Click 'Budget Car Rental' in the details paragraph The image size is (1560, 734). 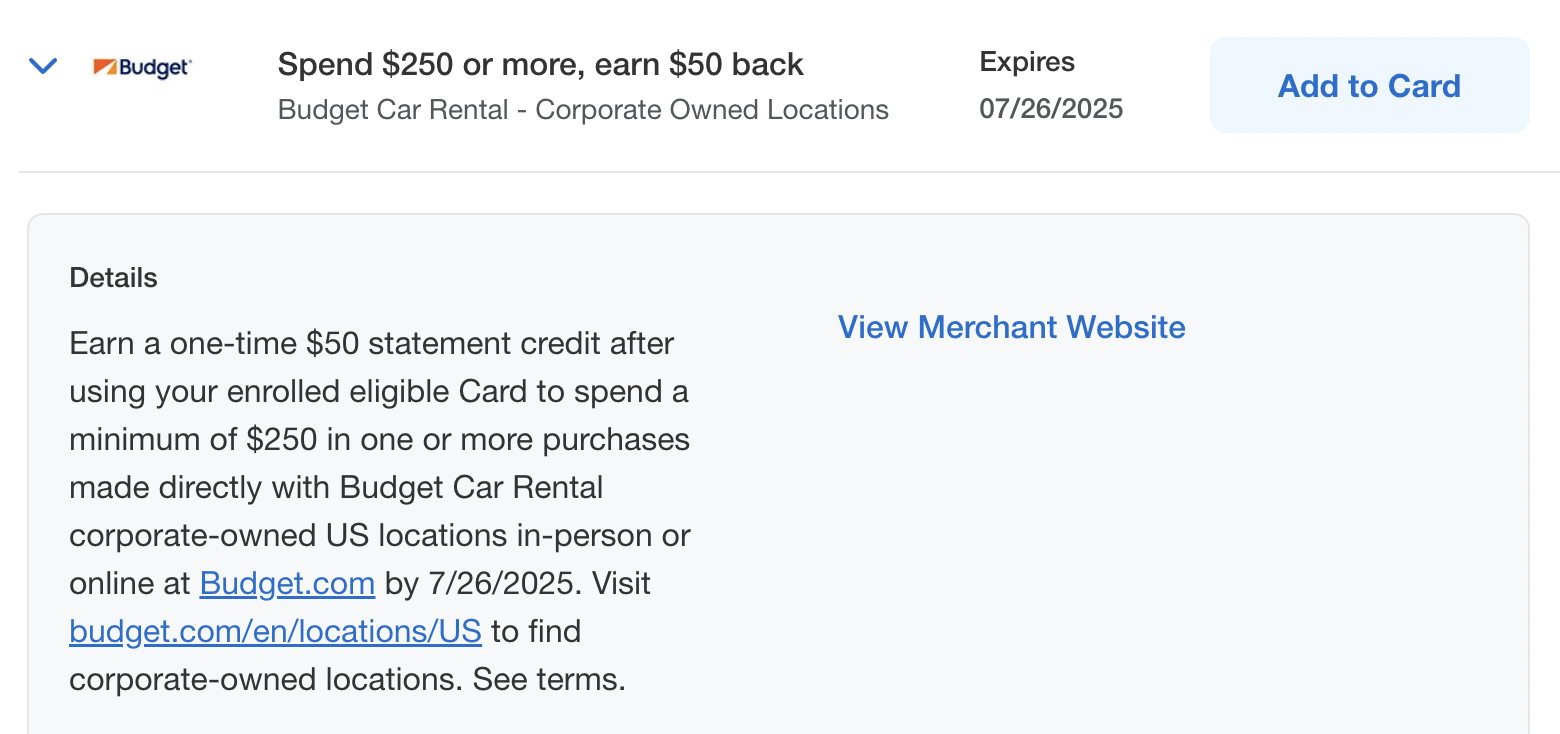tap(471, 488)
